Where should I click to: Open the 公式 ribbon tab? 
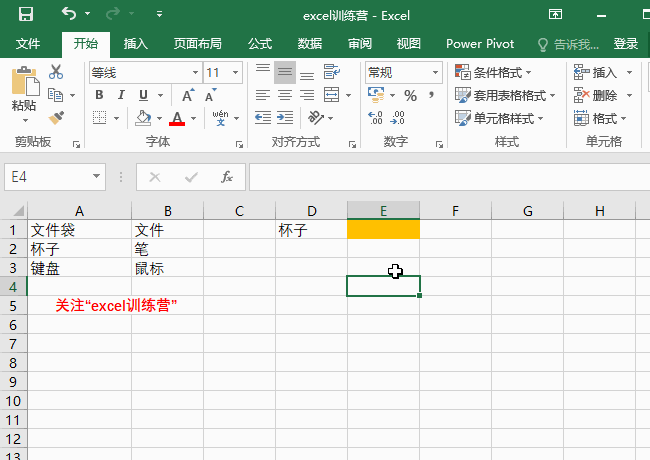pyautogui.click(x=260, y=44)
